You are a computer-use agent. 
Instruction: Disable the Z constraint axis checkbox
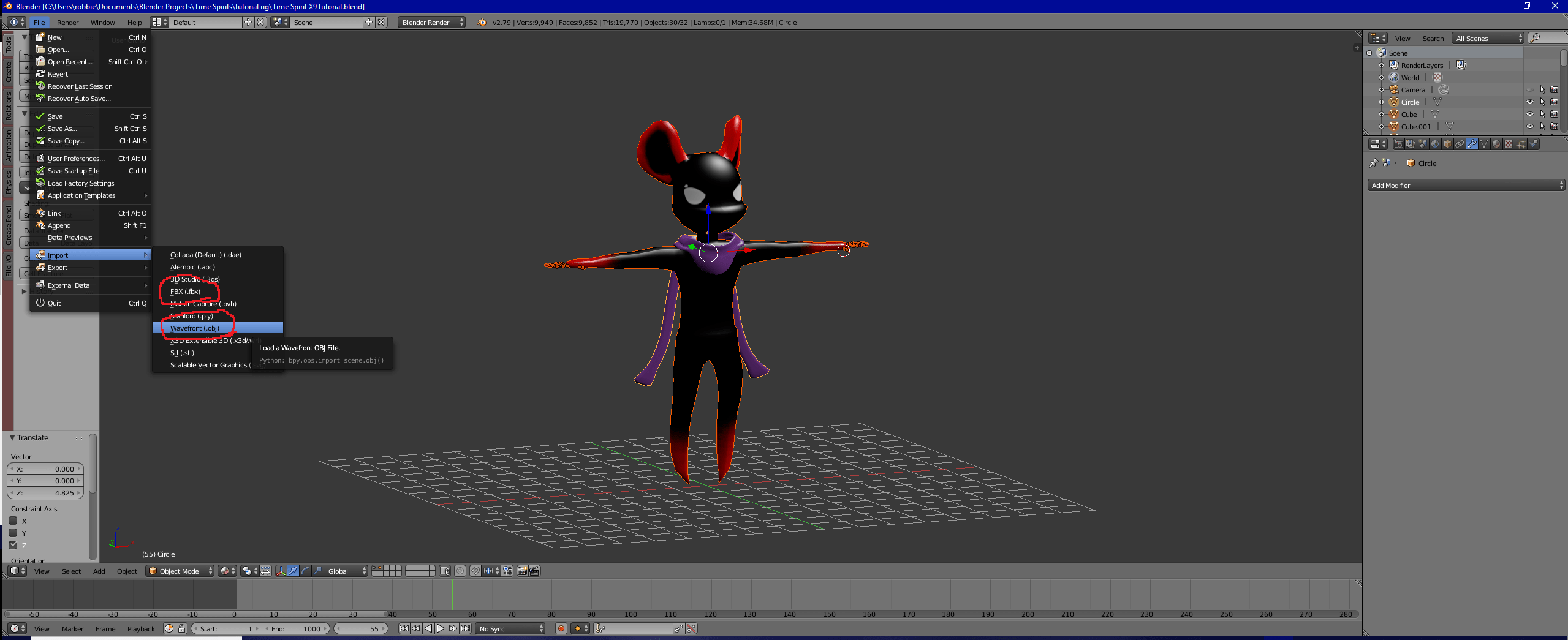14,545
